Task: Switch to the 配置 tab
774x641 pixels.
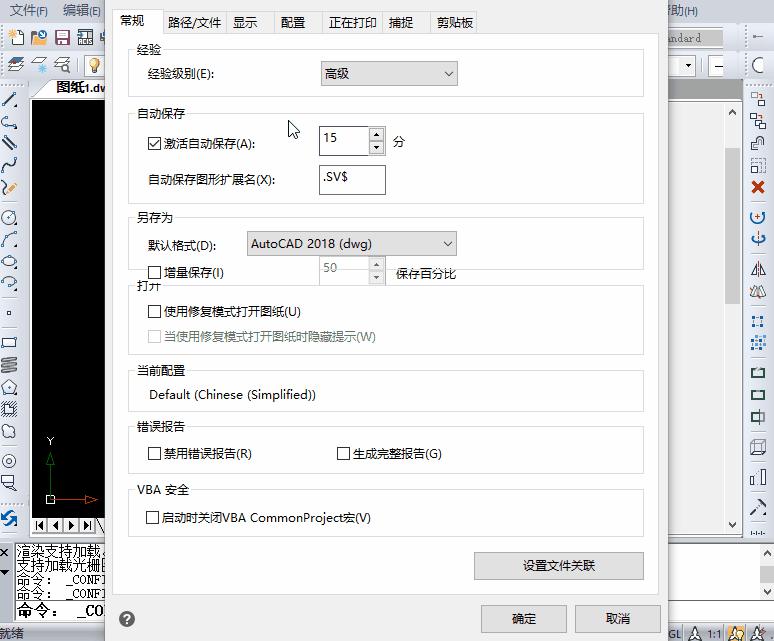Action: coord(293,23)
